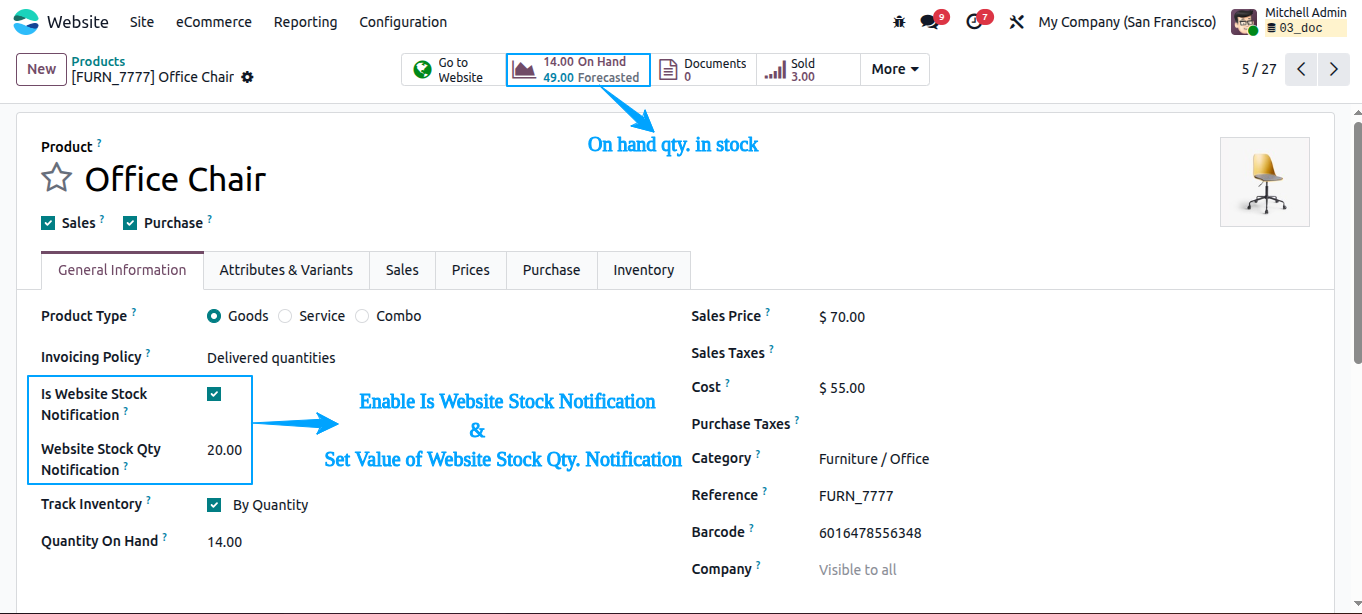Open Mitchell Admin user avatar

pyautogui.click(x=1244, y=22)
